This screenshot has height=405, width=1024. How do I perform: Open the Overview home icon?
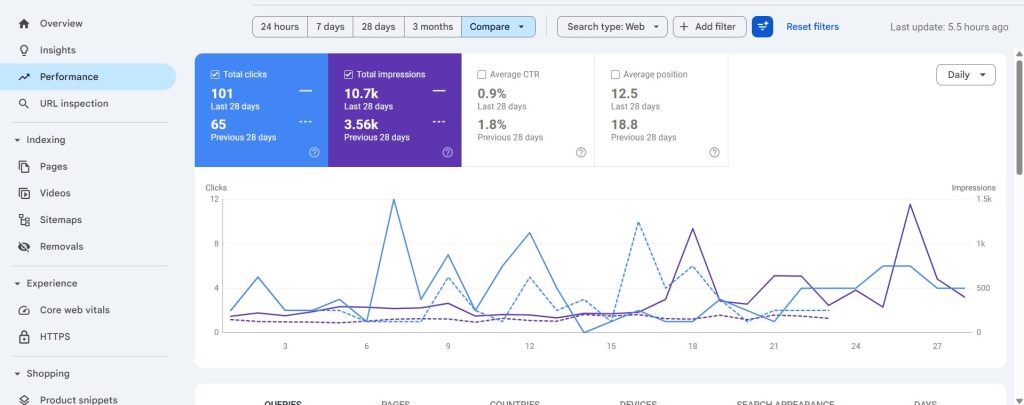[24, 24]
